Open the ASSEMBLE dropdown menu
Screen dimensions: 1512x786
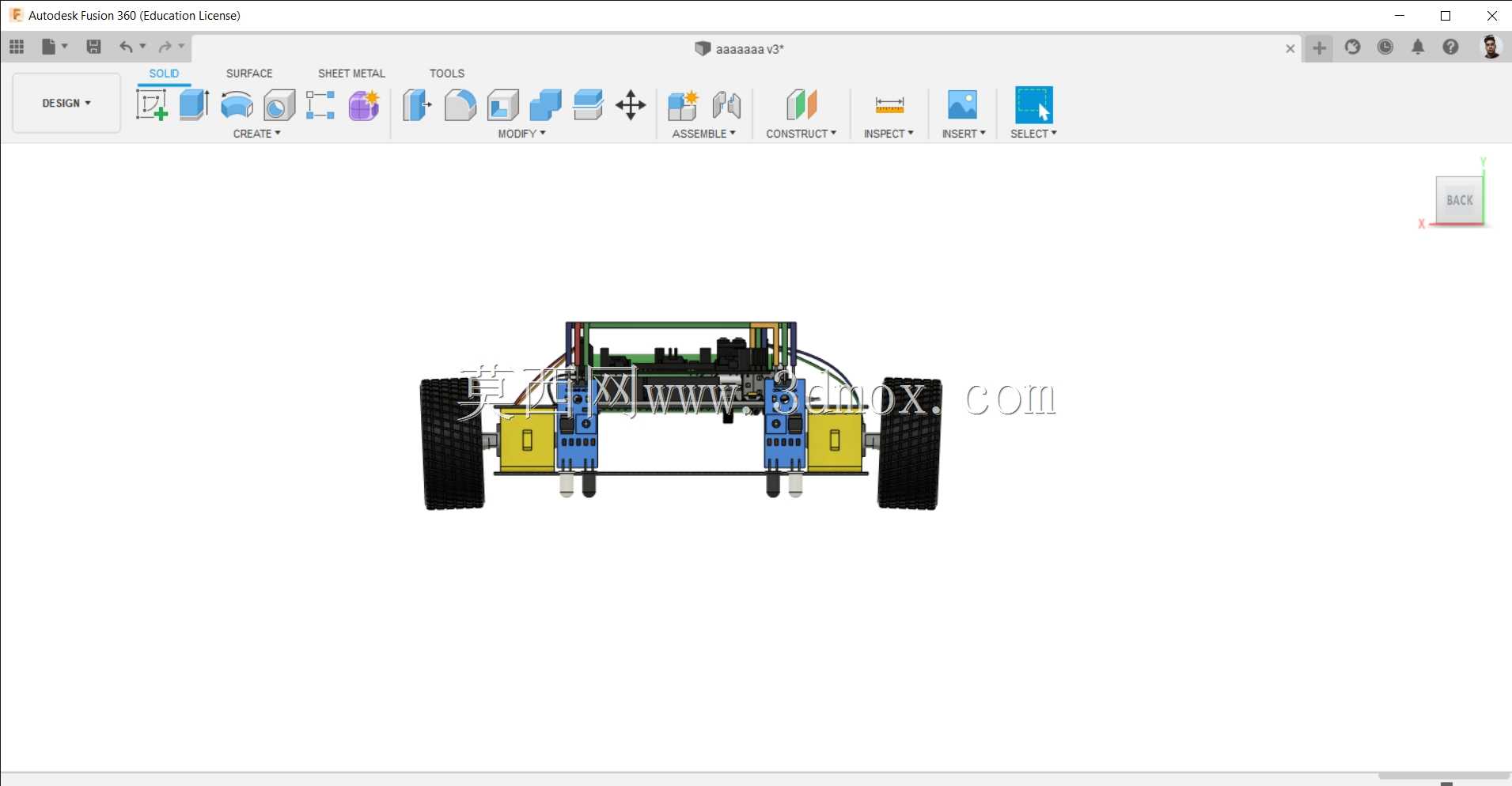pyautogui.click(x=704, y=134)
